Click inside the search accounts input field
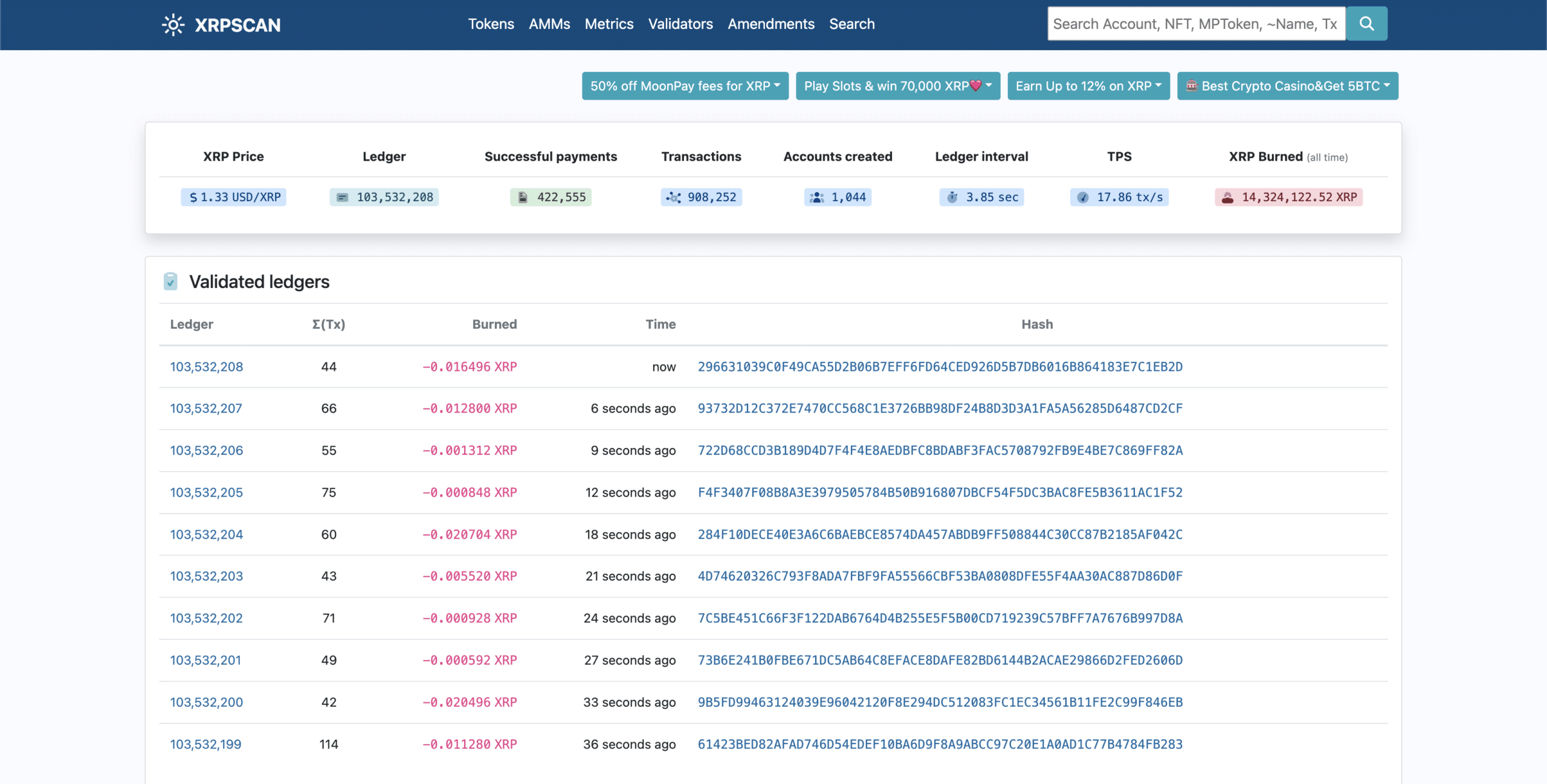Screen dimensions: 1547x784 point(1195,24)
